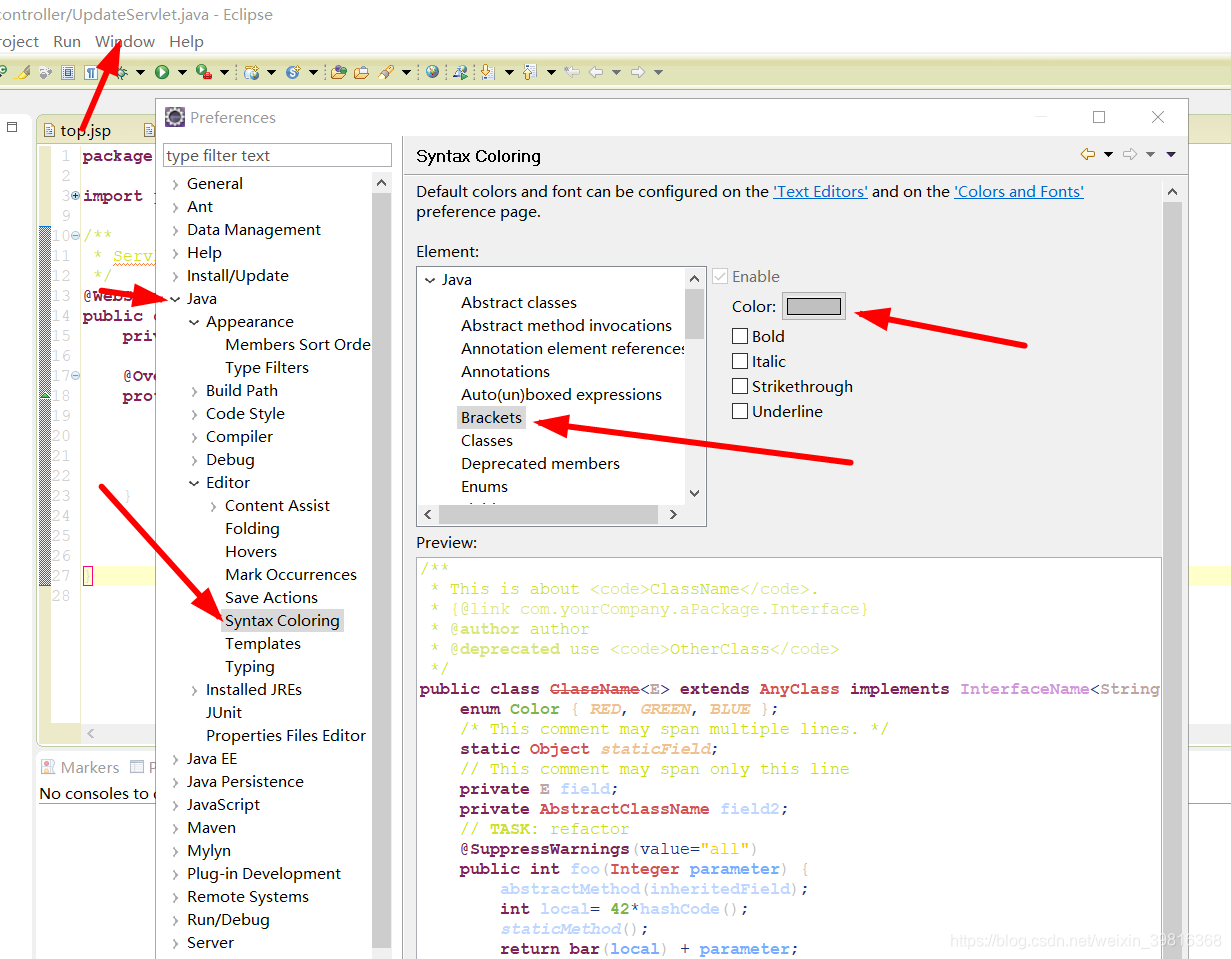Expand the Content Assist node
The width and height of the screenshot is (1231, 959).
pos(213,506)
